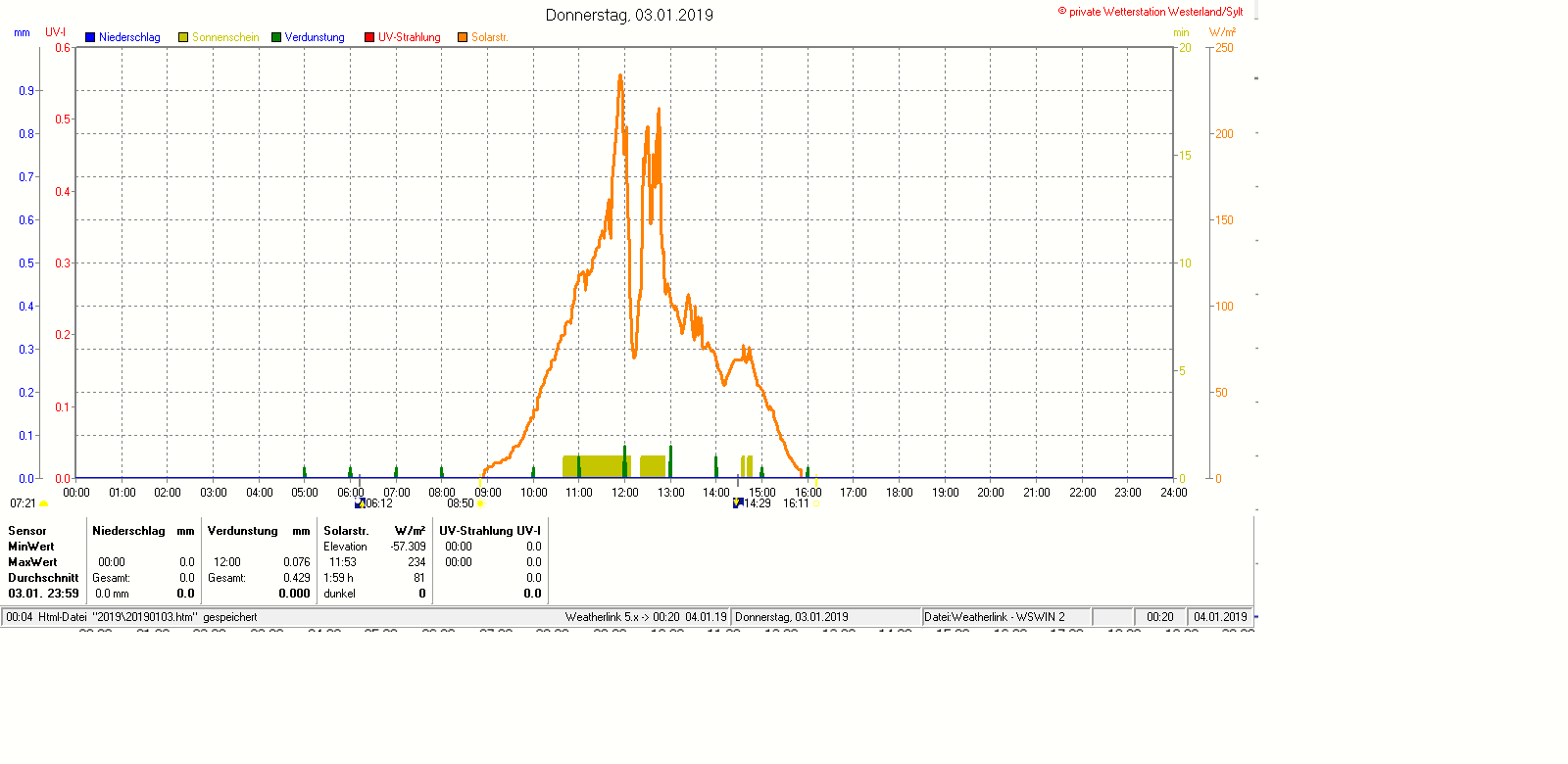
Task: Click the Verdunstung Gesamt value 0.429
Action: (297, 578)
